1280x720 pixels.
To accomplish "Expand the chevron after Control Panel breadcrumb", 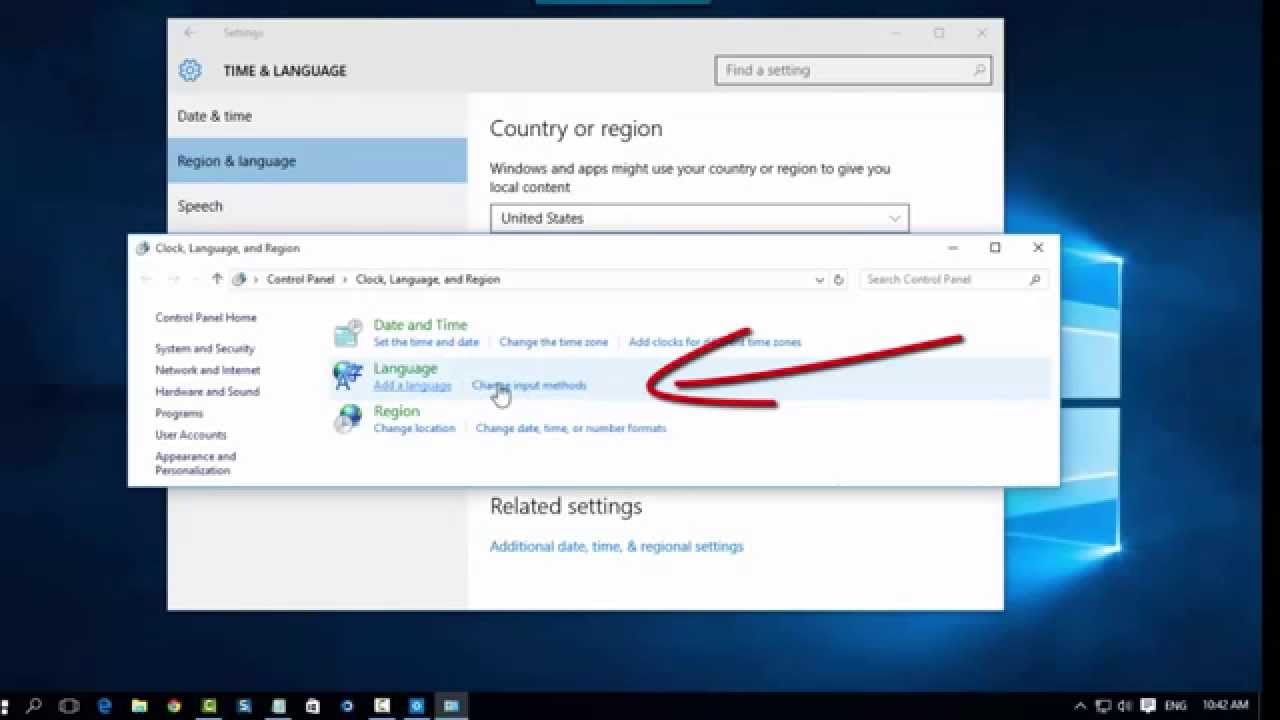I will pyautogui.click(x=345, y=280).
